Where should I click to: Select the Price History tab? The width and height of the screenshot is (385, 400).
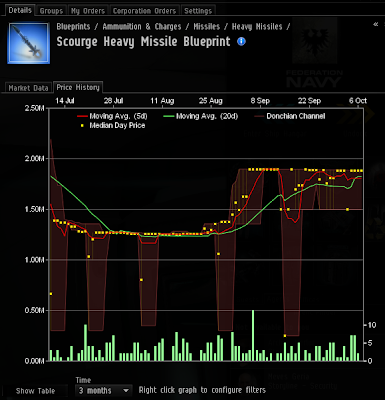(78, 87)
